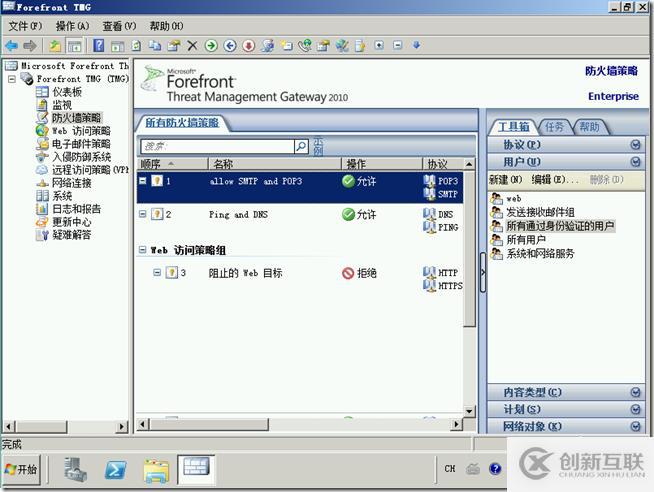This screenshot has width=654, height=492.
Task: Sort rules by the 顺序 column header
Action: (x=172, y=164)
